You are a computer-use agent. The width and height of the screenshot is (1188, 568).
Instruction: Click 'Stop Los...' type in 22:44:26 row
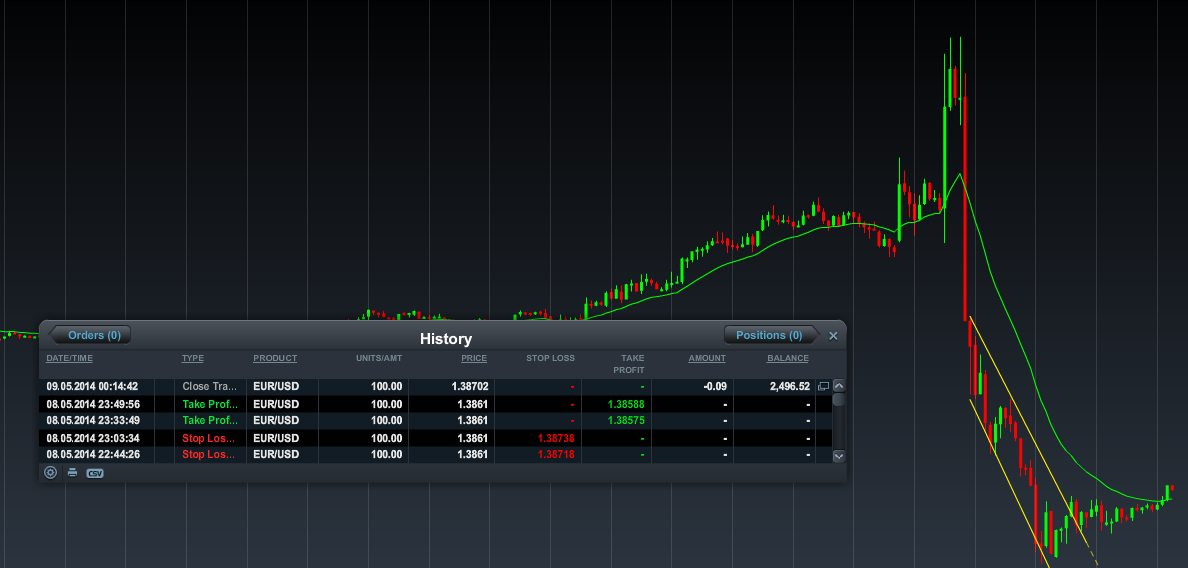click(208, 454)
